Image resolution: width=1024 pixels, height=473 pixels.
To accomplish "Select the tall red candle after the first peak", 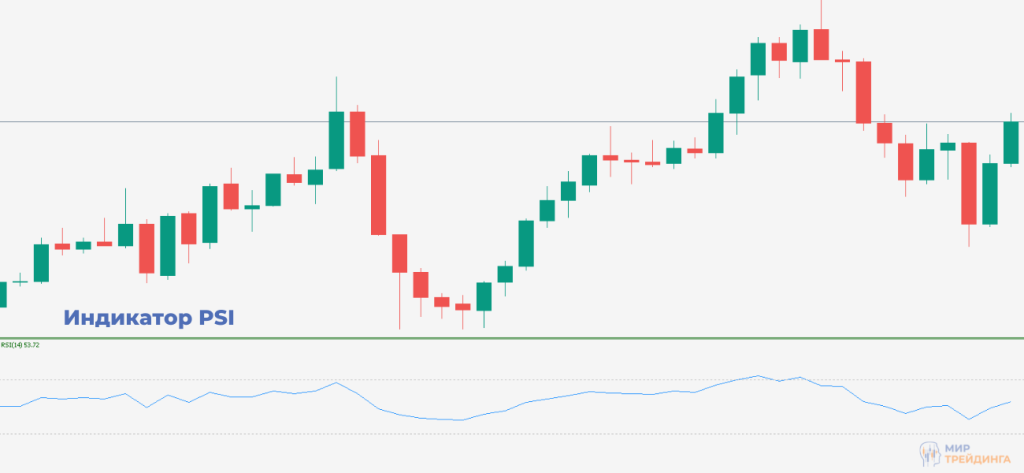I will tap(379, 195).
